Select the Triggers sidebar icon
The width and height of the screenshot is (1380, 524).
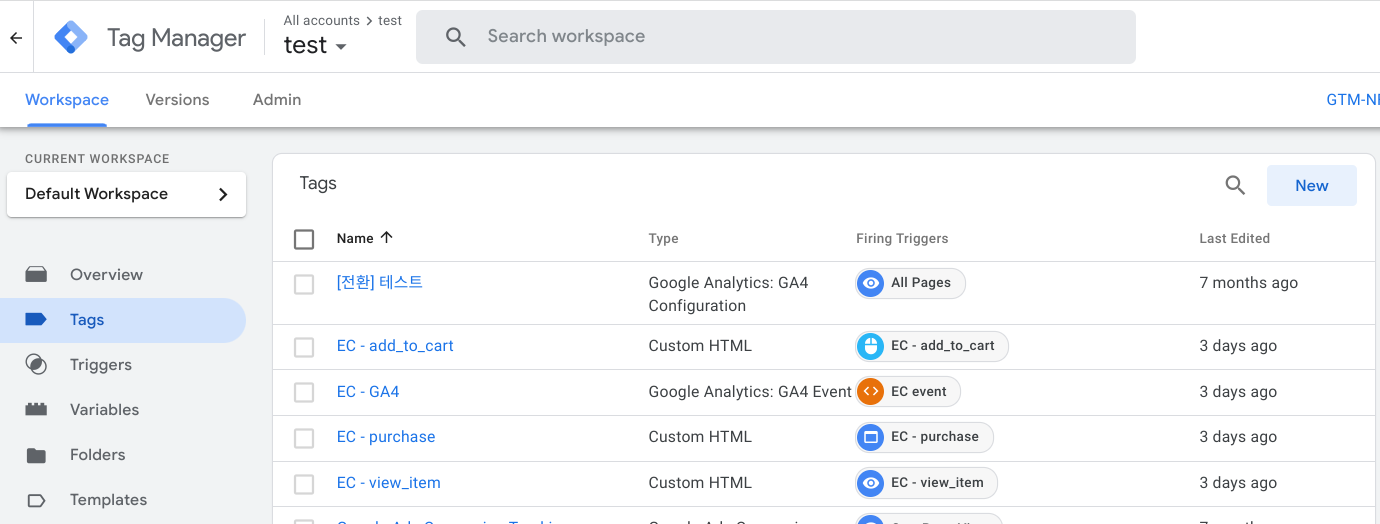[x=36, y=365]
